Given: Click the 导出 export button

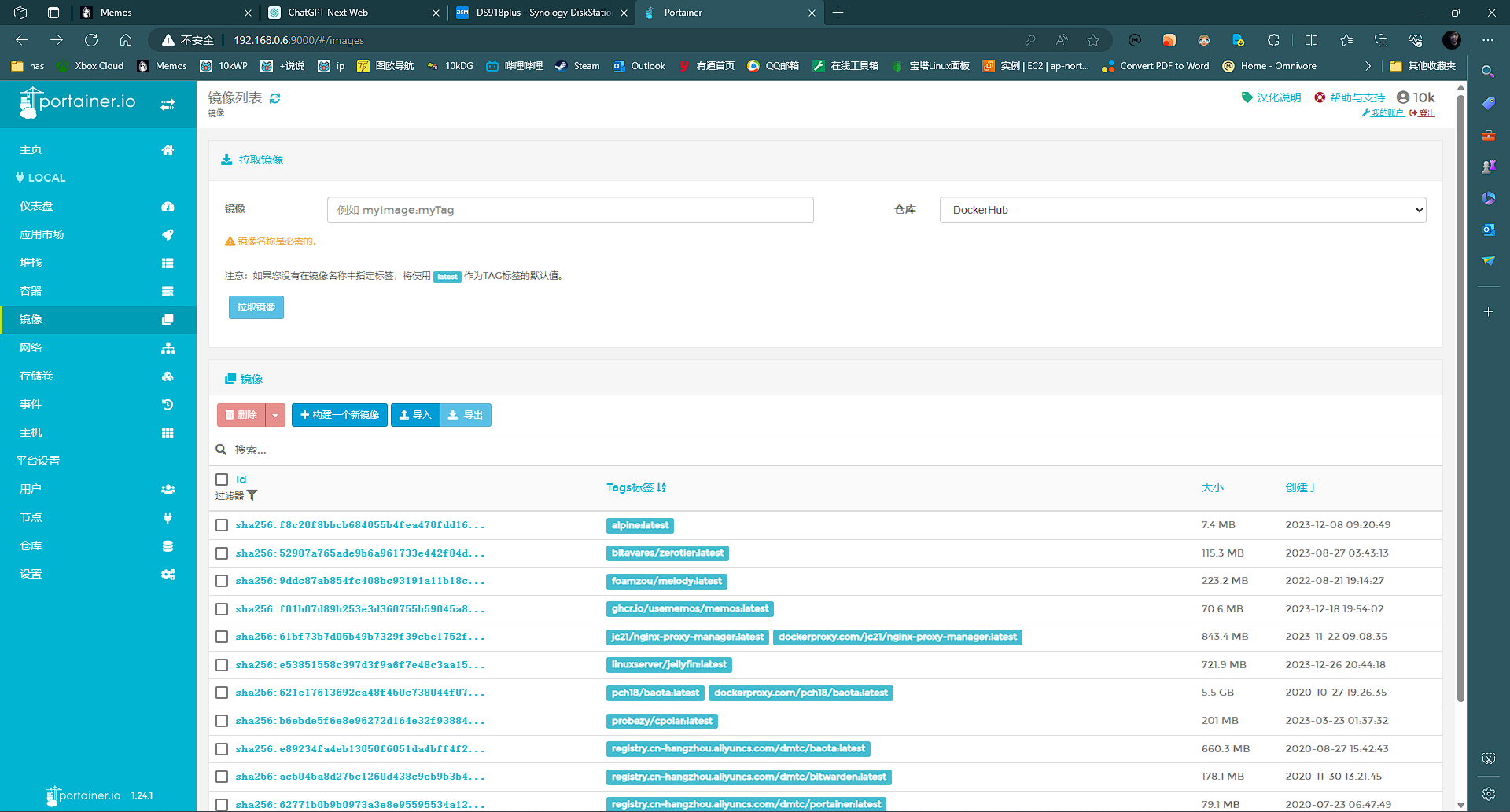Looking at the screenshot, I should point(466,415).
